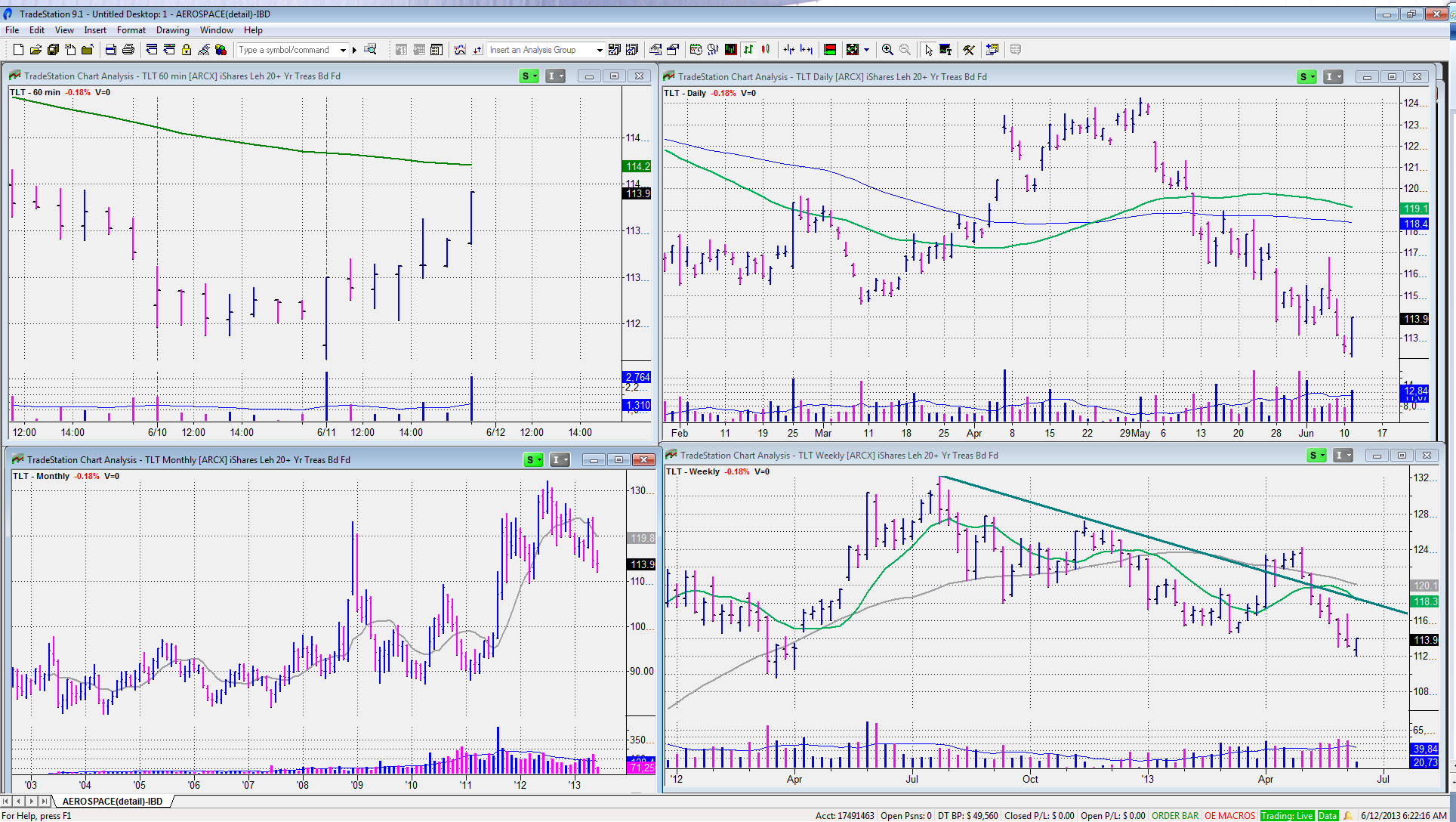The width and height of the screenshot is (1456, 822).
Task: Create a new window with the blank page icon
Action: pyautogui.click(x=18, y=50)
